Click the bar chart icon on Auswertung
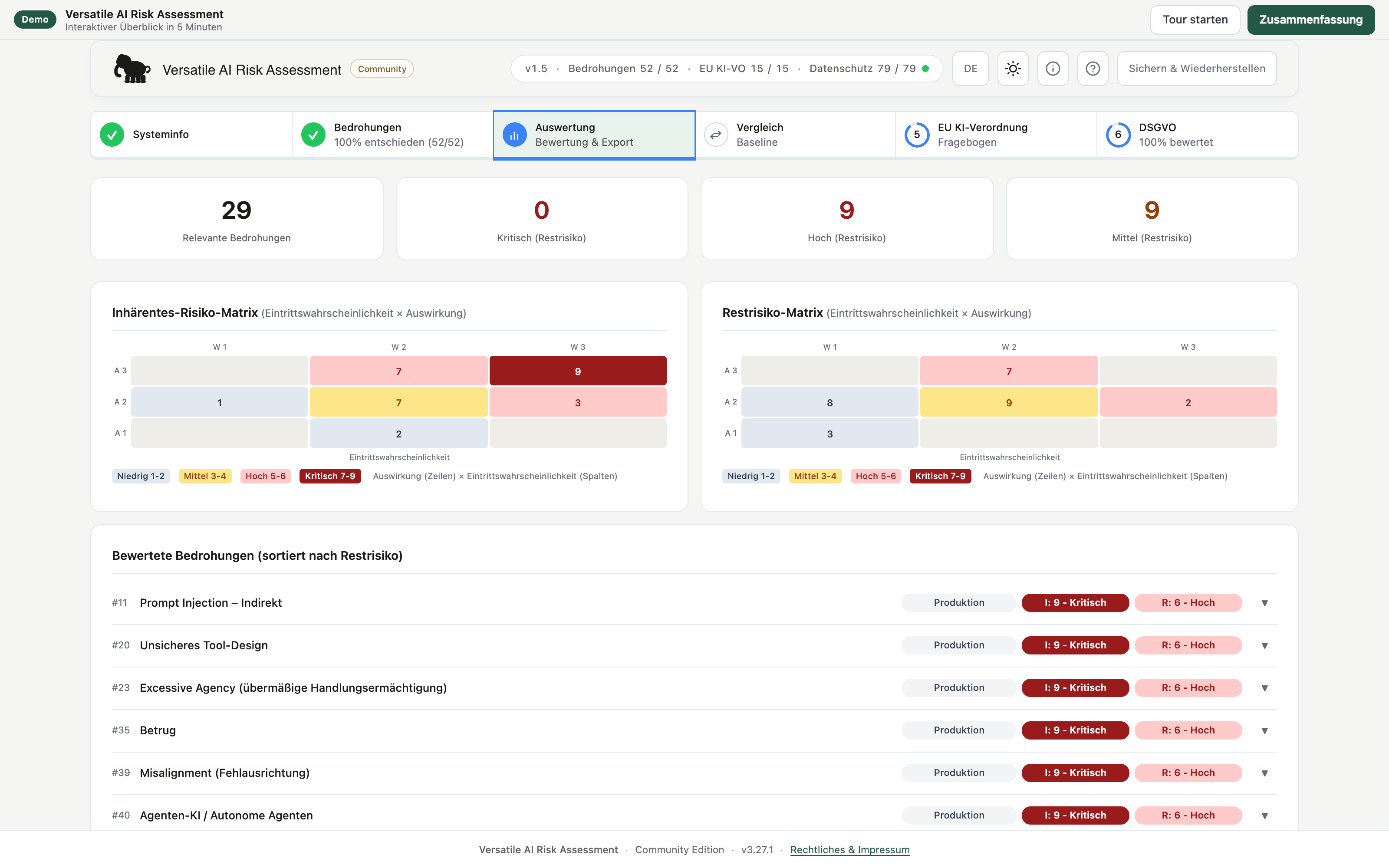 tap(514, 135)
